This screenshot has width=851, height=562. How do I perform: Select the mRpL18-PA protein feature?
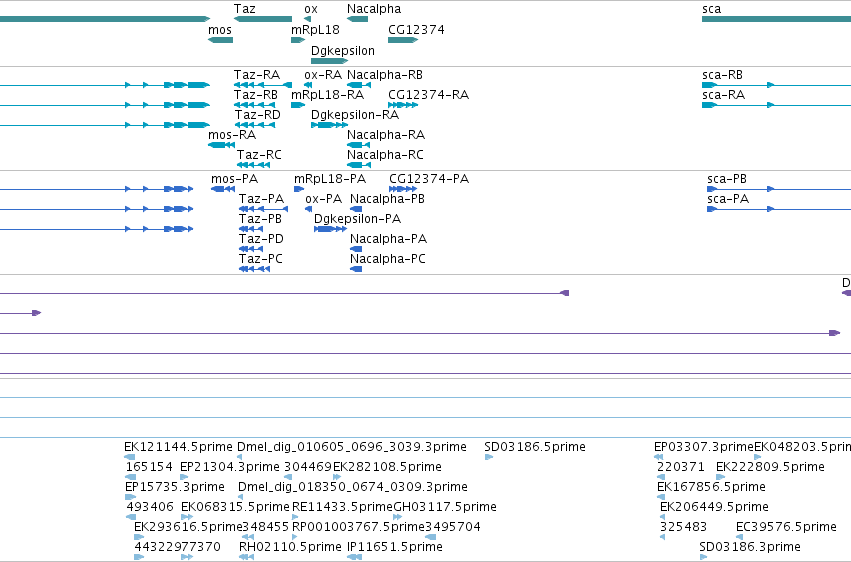click(x=299, y=189)
